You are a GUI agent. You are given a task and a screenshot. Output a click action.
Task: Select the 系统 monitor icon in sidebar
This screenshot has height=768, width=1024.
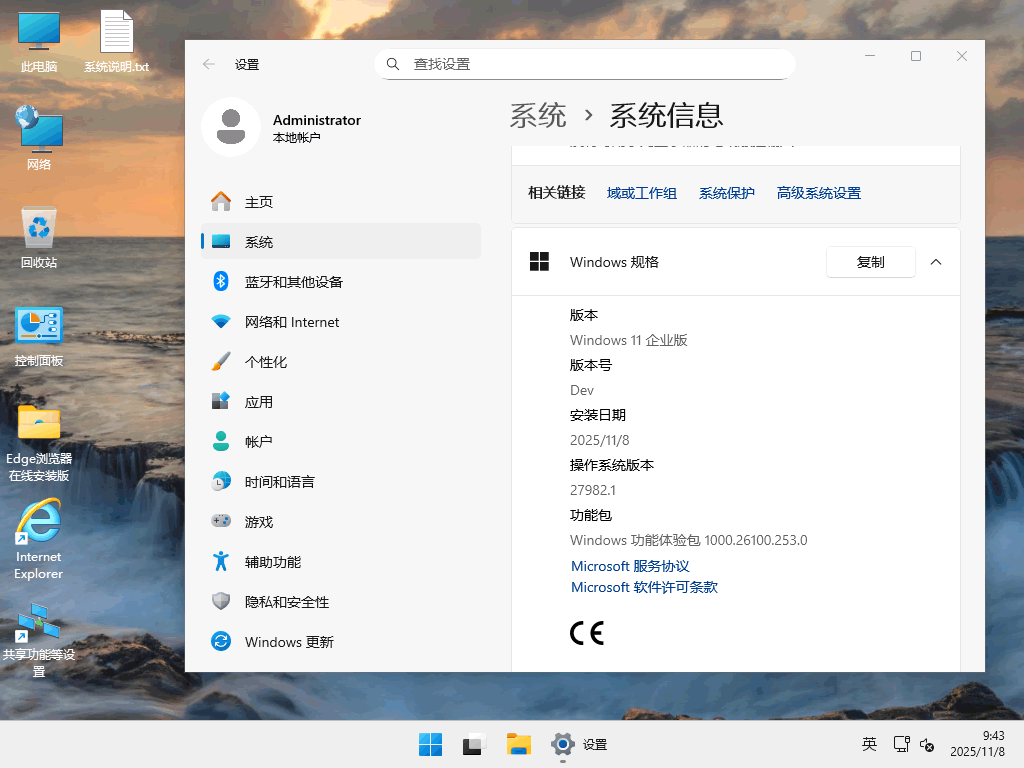221,242
